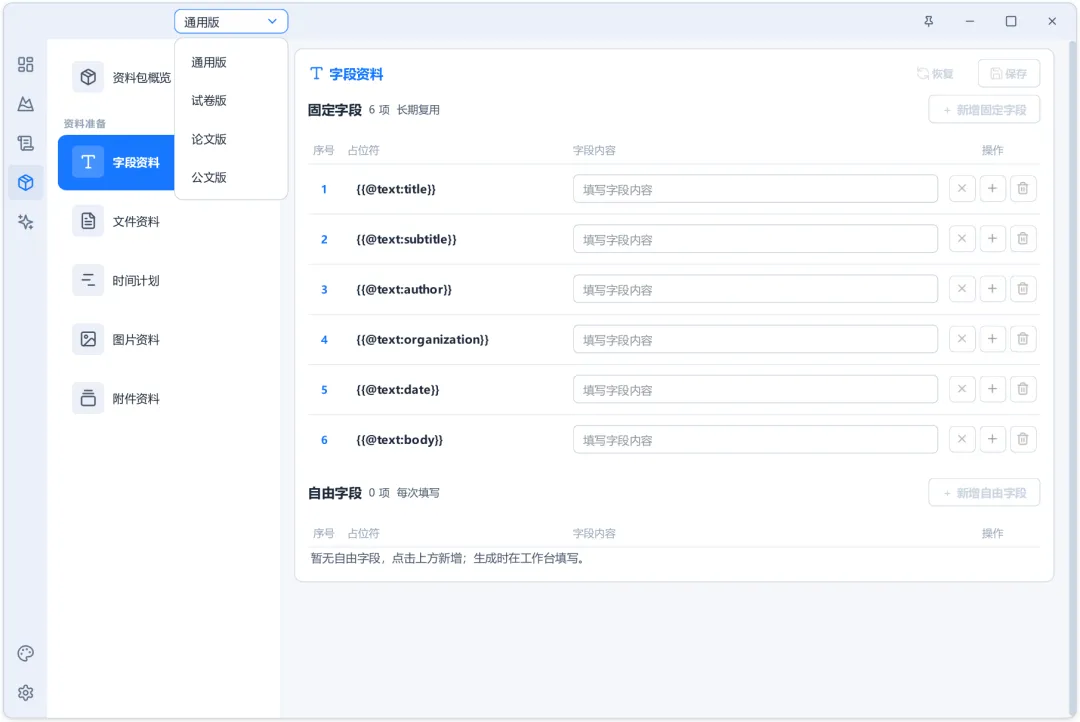Click the vertical scrollbar at right edge
Image resolution: width=1080 pixels, height=722 pixels.
[x=1072, y=378]
